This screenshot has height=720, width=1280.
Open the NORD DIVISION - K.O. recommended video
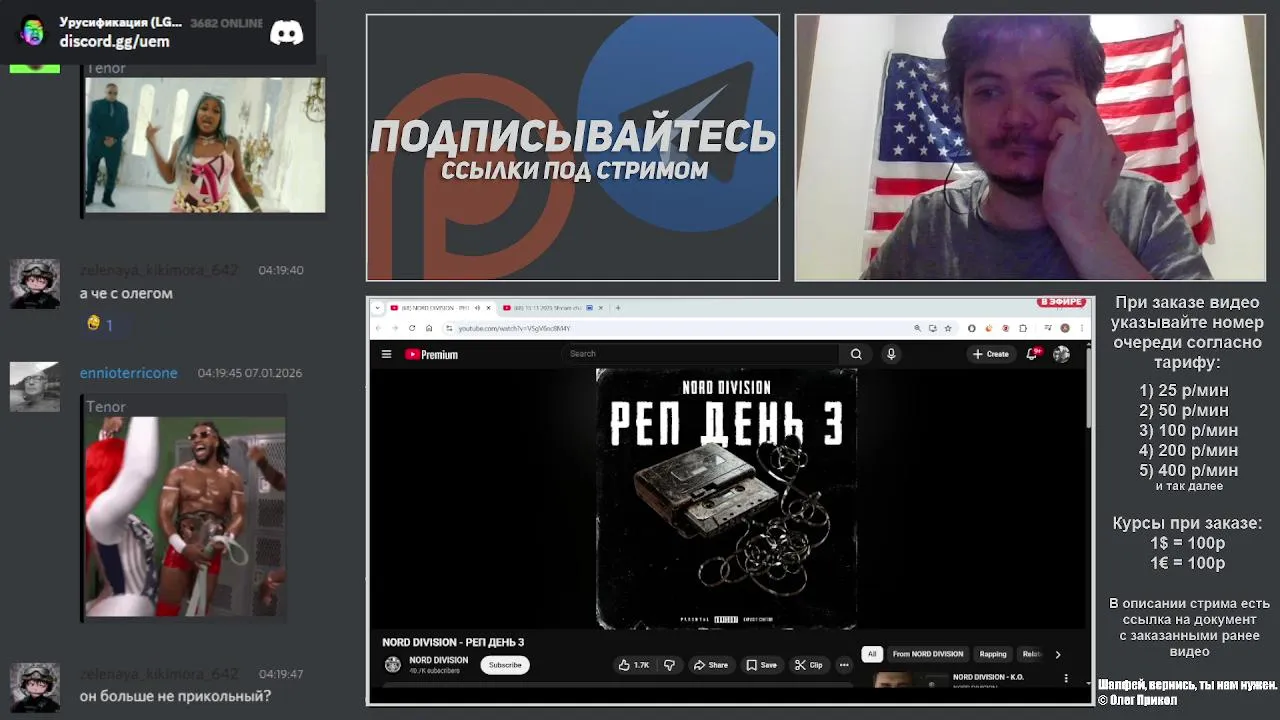pyautogui.click(x=988, y=677)
